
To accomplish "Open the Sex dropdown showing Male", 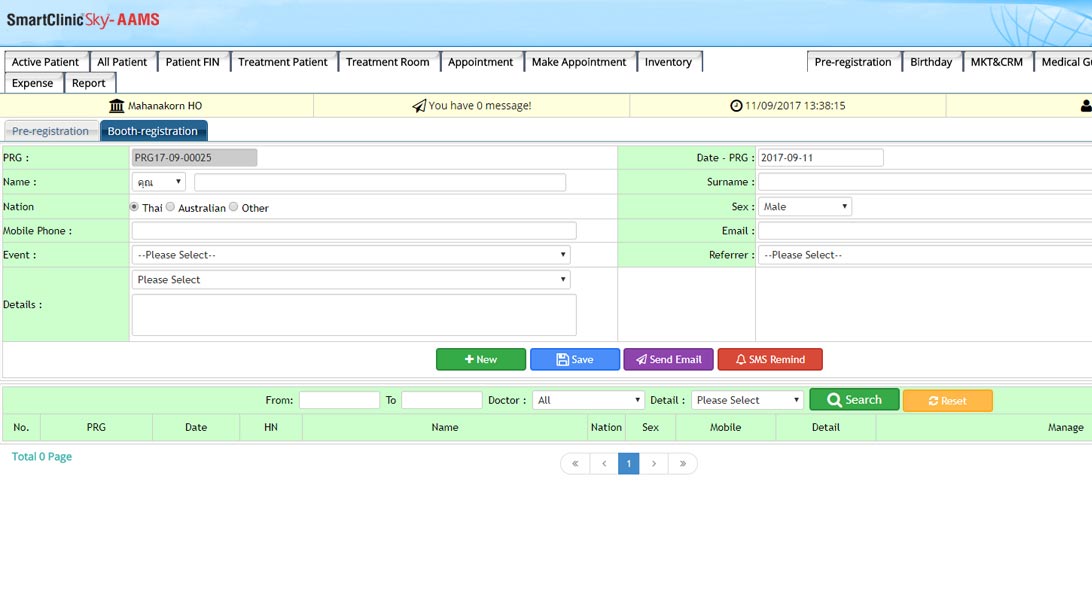I will point(804,207).
